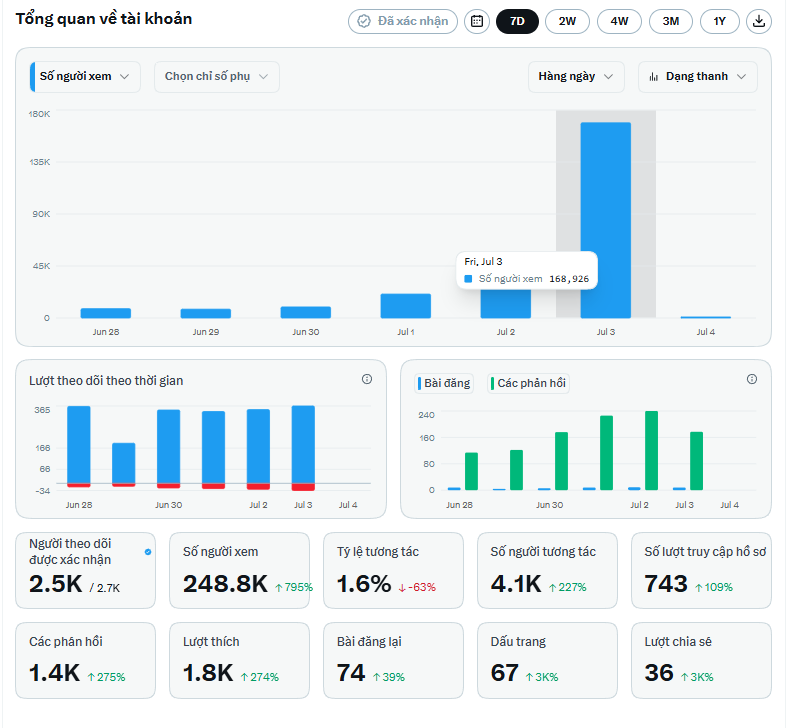The width and height of the screenshot is (786, 728).
Task: Click the Jul 2 green replies bar
Action: point(651,450)
